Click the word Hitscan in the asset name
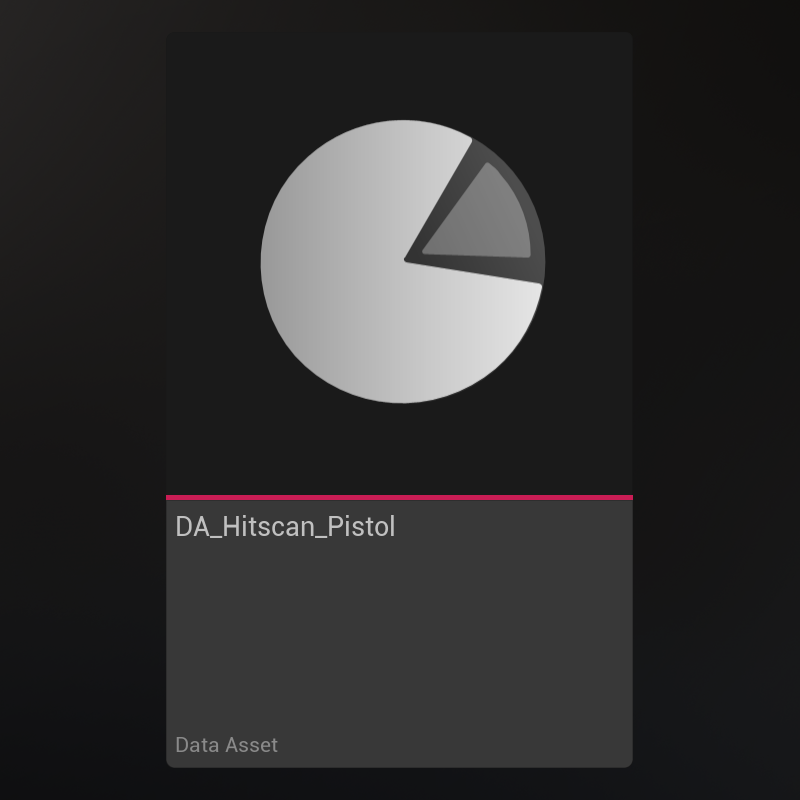Screen dimensions: 800x800 click(269, 527)
